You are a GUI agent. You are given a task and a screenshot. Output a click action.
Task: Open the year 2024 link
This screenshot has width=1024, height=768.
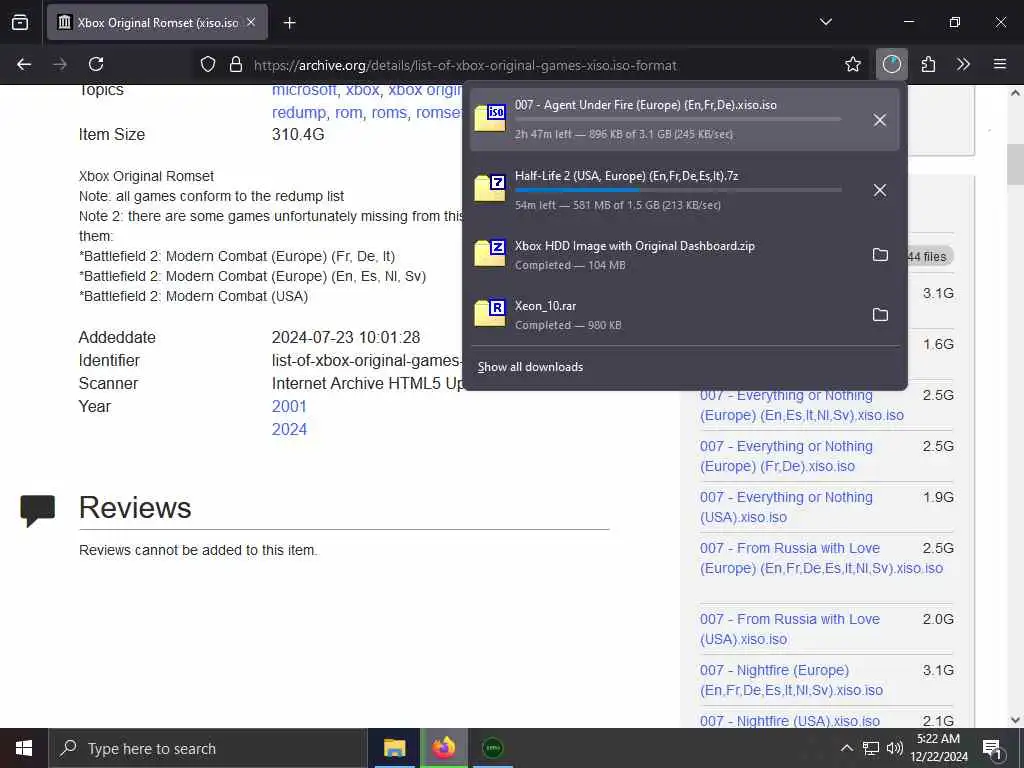[x=289, y=429]
